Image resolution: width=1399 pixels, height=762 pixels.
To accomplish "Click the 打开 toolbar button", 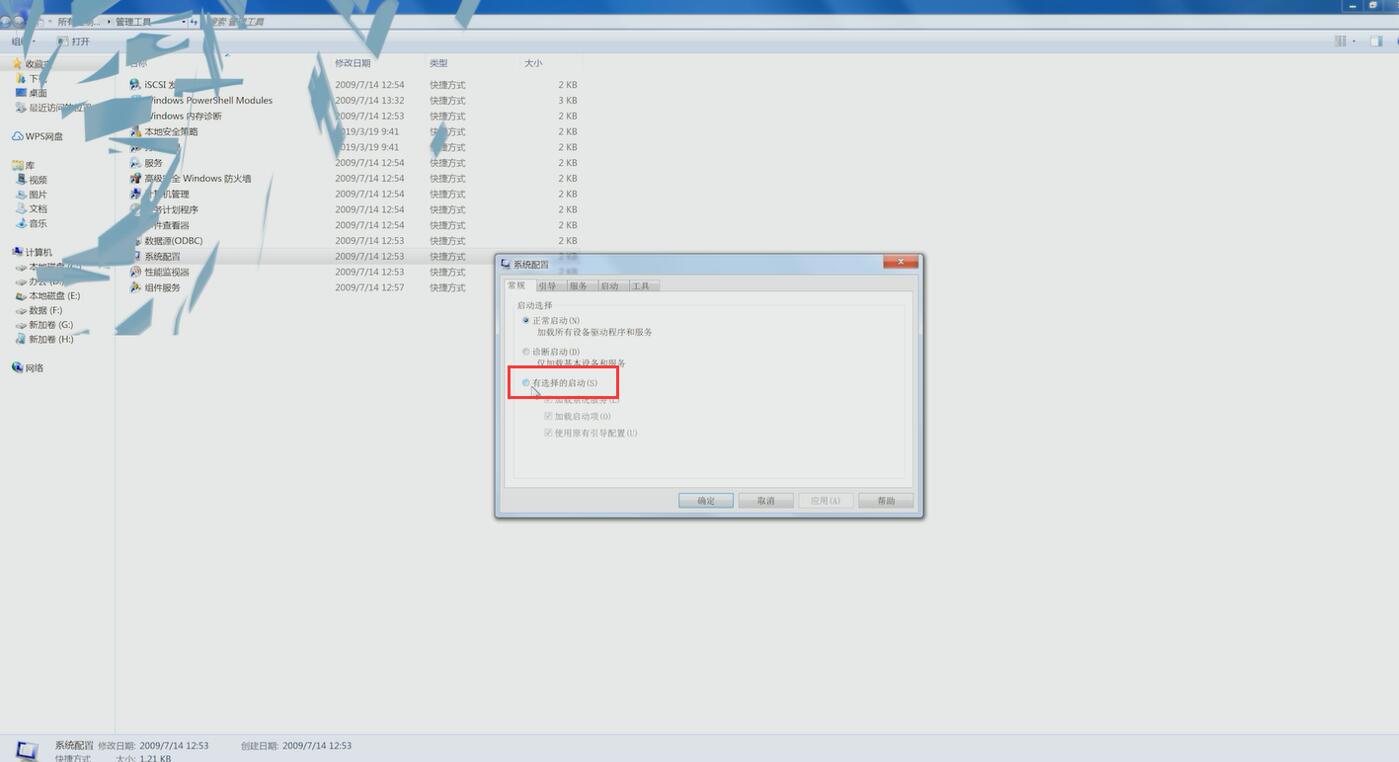I will 74,42.
